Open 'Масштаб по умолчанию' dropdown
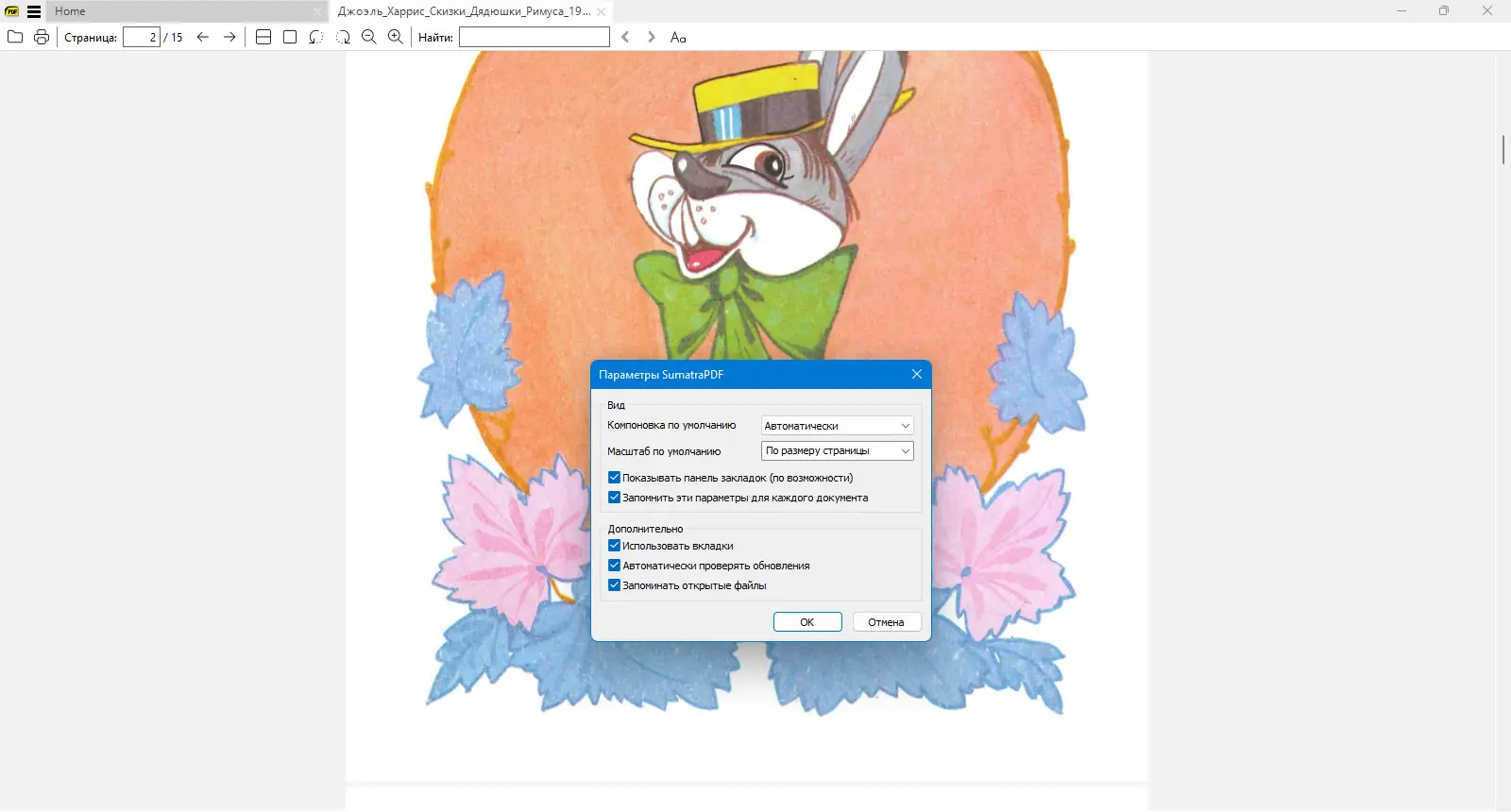Screen dimensions: 1511x812 pos(837,451)
